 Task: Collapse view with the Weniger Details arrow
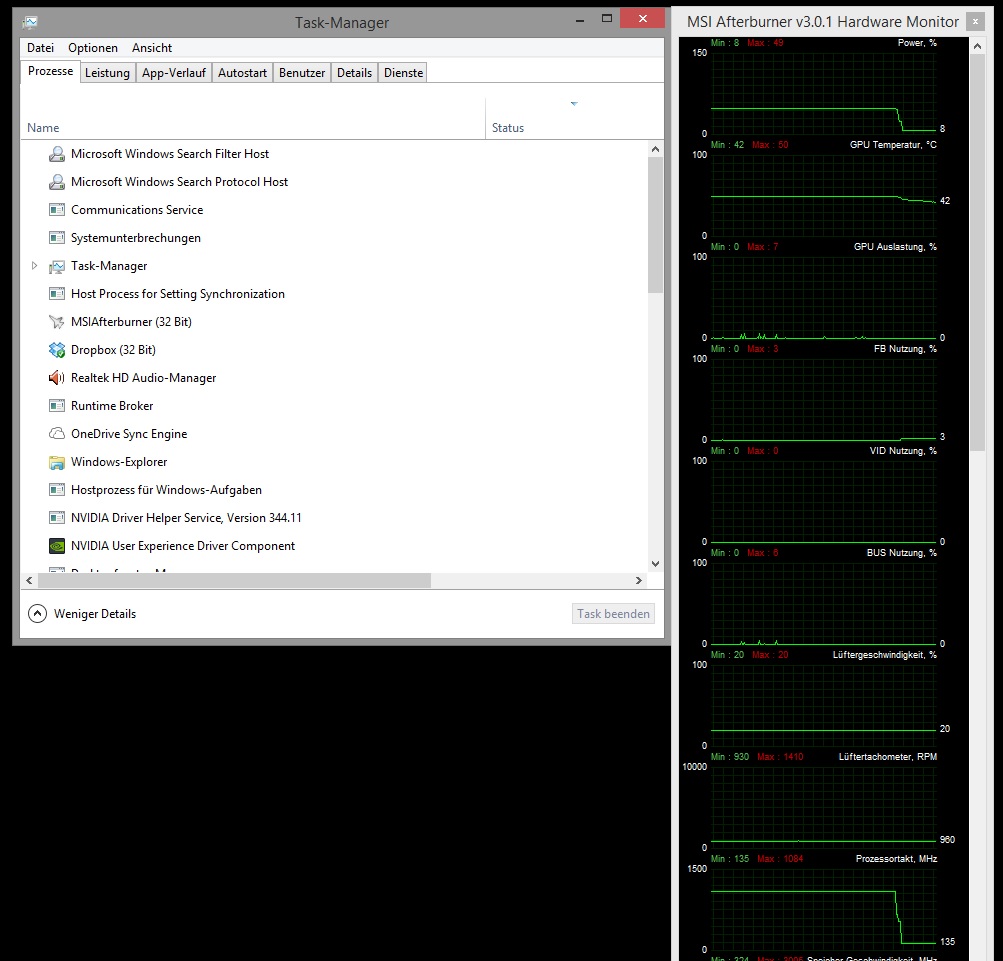38,614
